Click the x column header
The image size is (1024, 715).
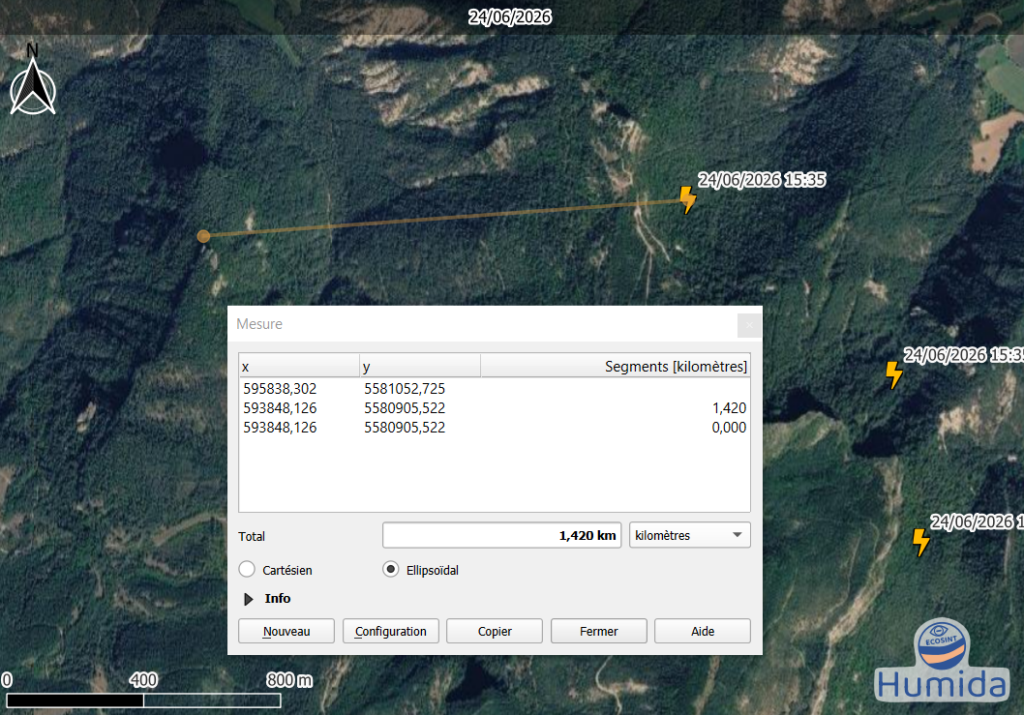299,366
